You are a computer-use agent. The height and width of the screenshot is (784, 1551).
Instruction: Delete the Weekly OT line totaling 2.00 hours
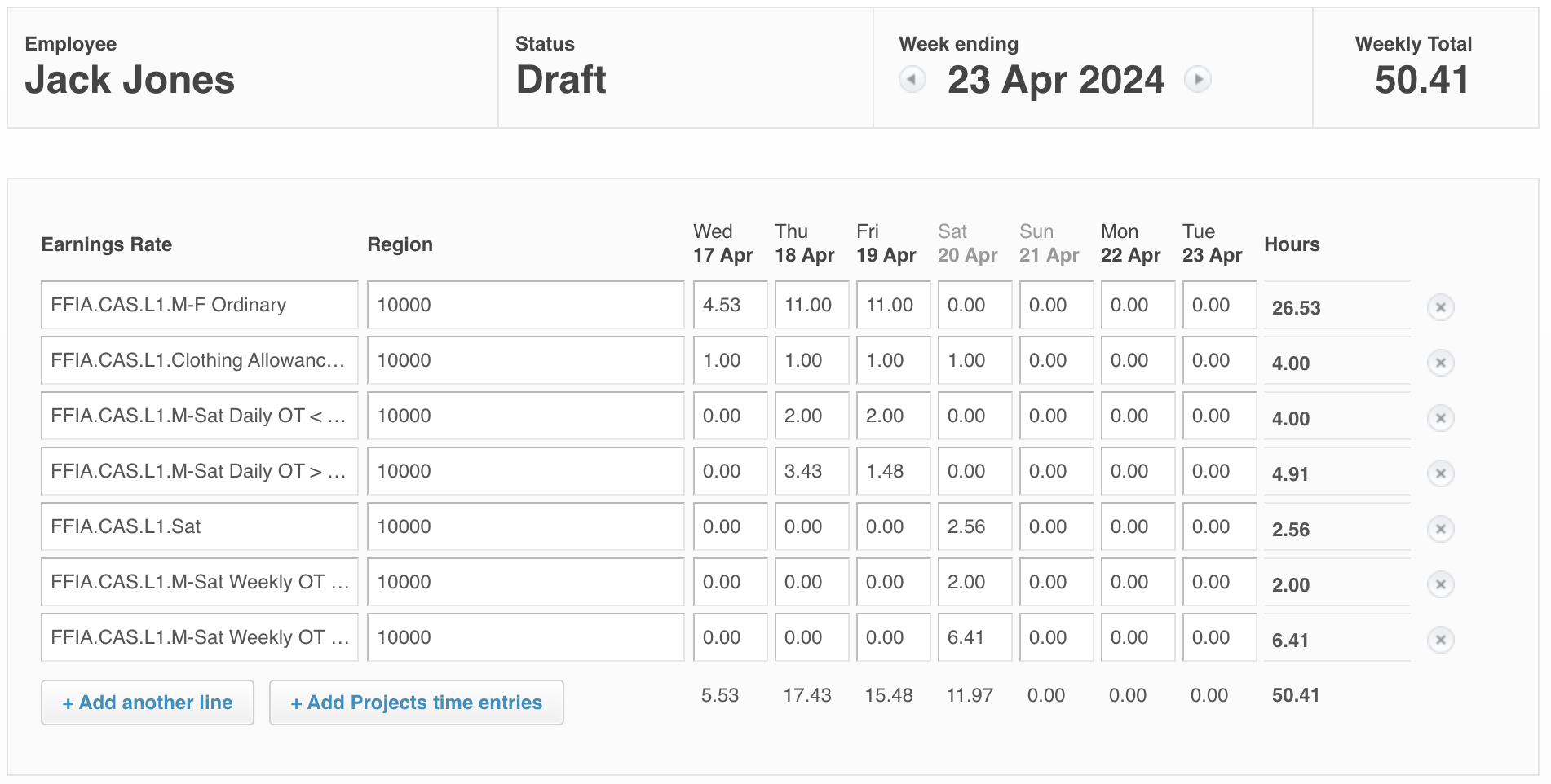(x=1441, y=584)
